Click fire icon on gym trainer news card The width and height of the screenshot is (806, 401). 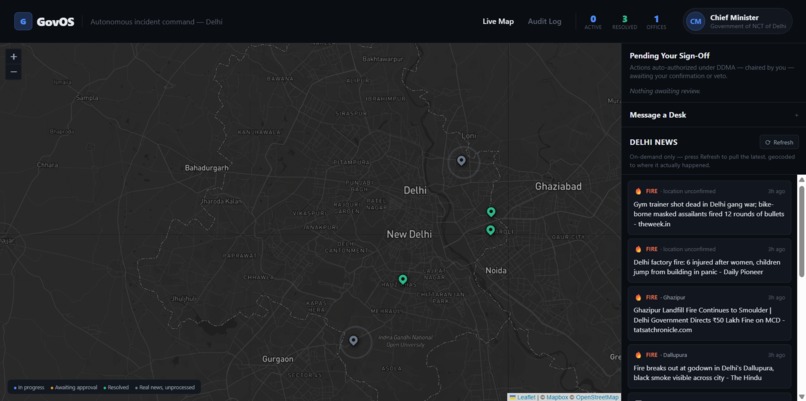click(638, 191)
